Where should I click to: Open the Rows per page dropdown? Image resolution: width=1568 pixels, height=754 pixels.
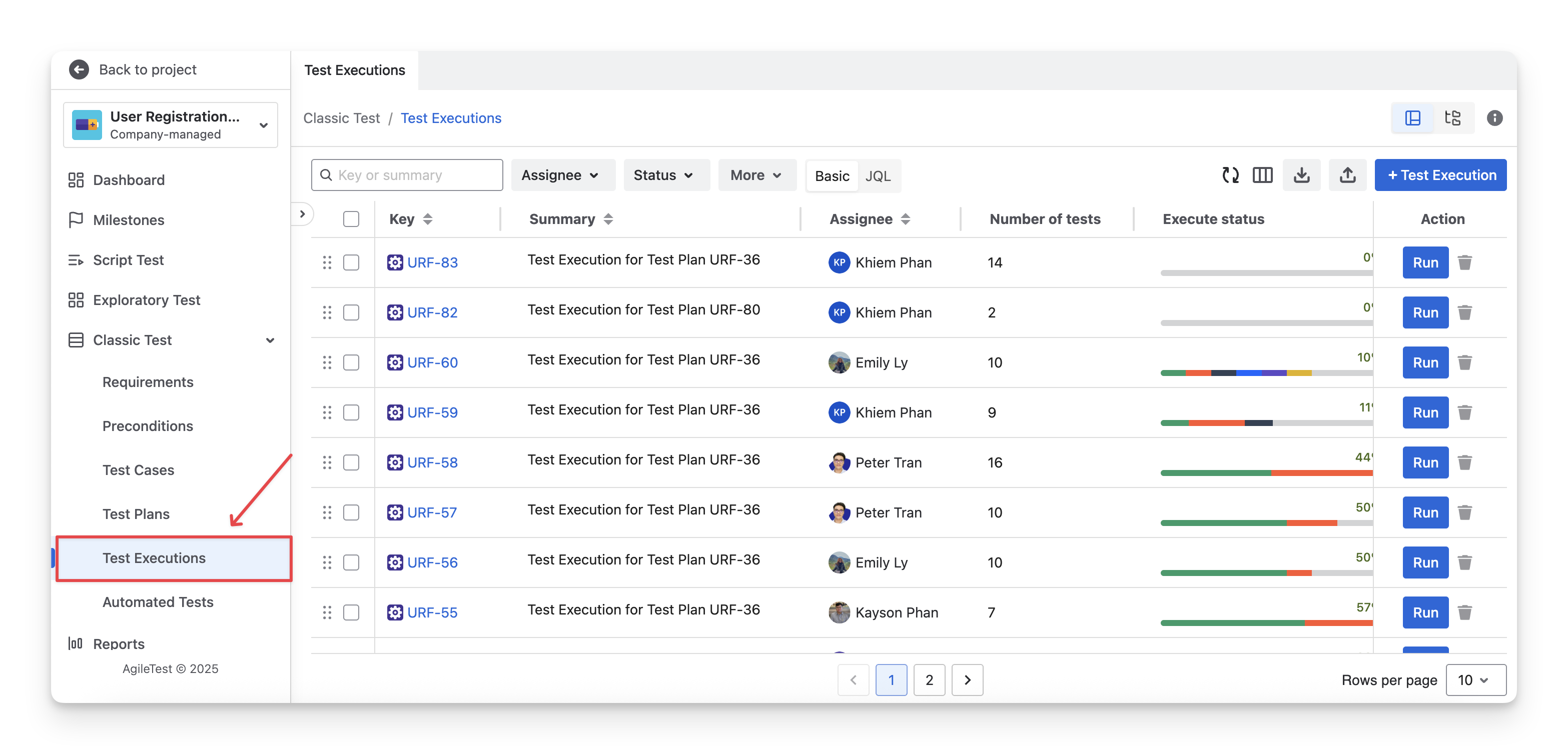1475,680
